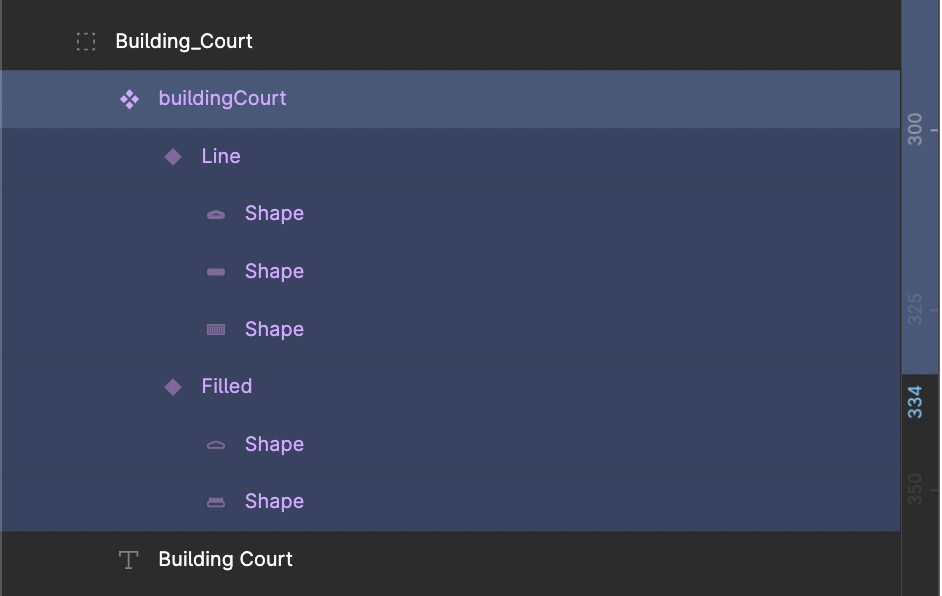
Task: Click the text layer T icon
Action: [x=128, y=560]
